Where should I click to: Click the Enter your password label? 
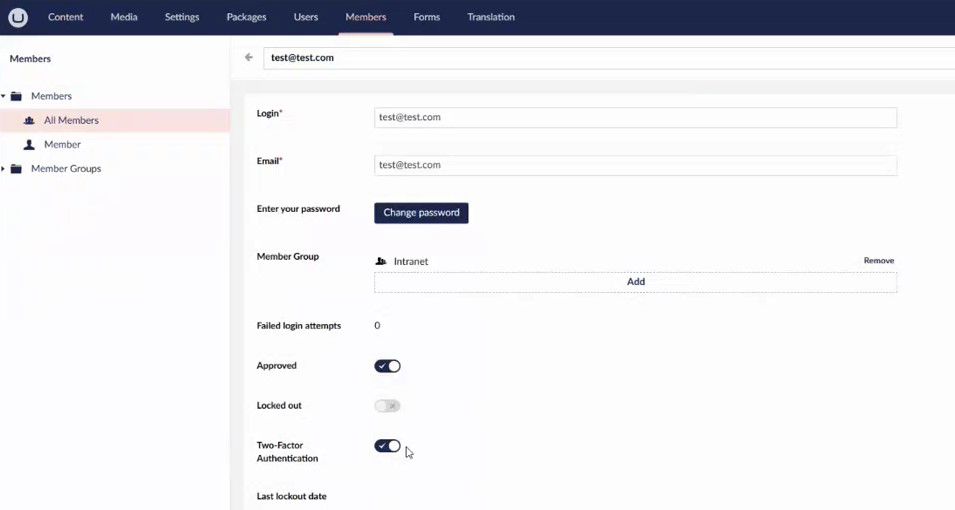point(298,208)
